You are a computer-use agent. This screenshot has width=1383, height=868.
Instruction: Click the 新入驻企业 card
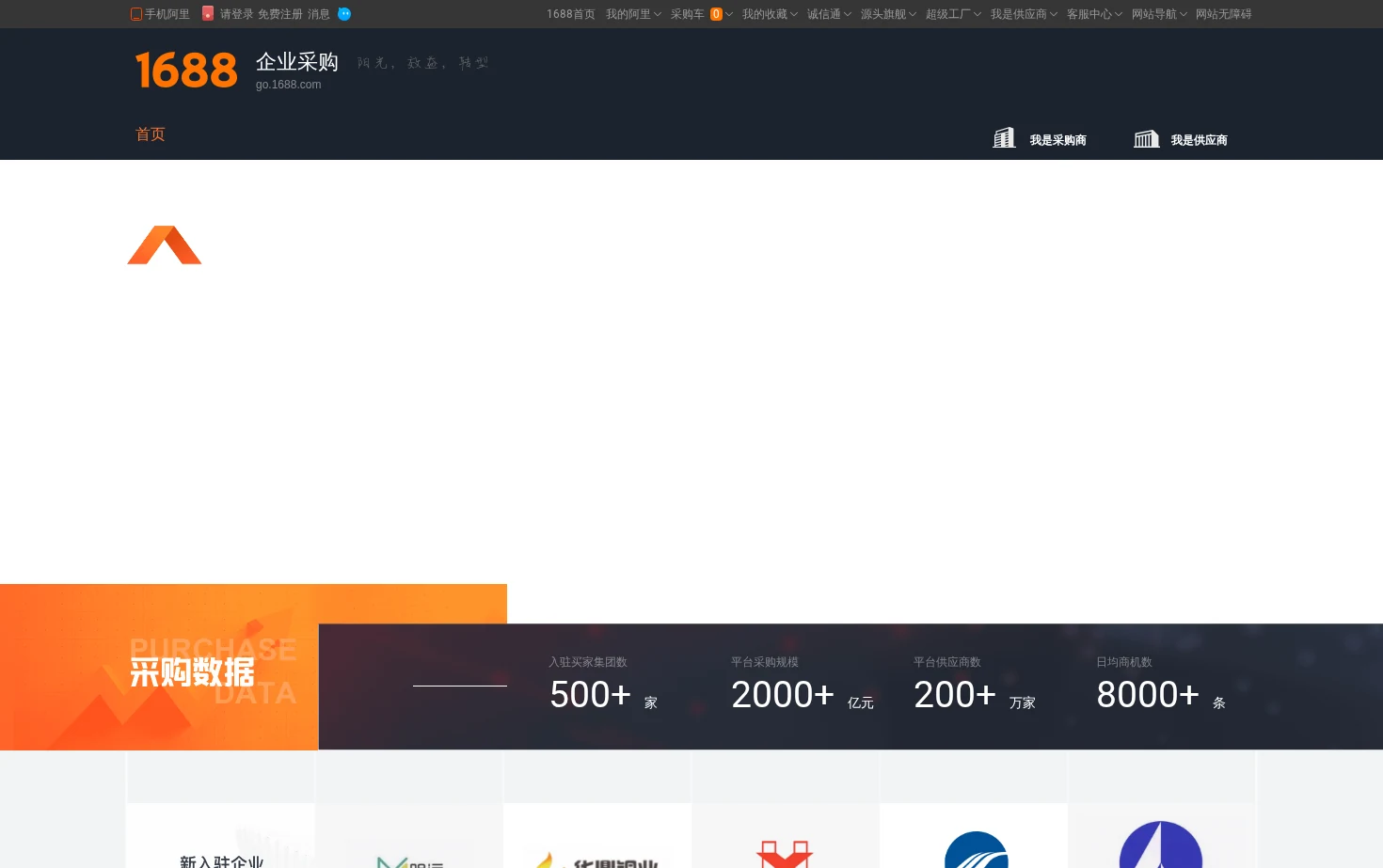tap(221, 836)
